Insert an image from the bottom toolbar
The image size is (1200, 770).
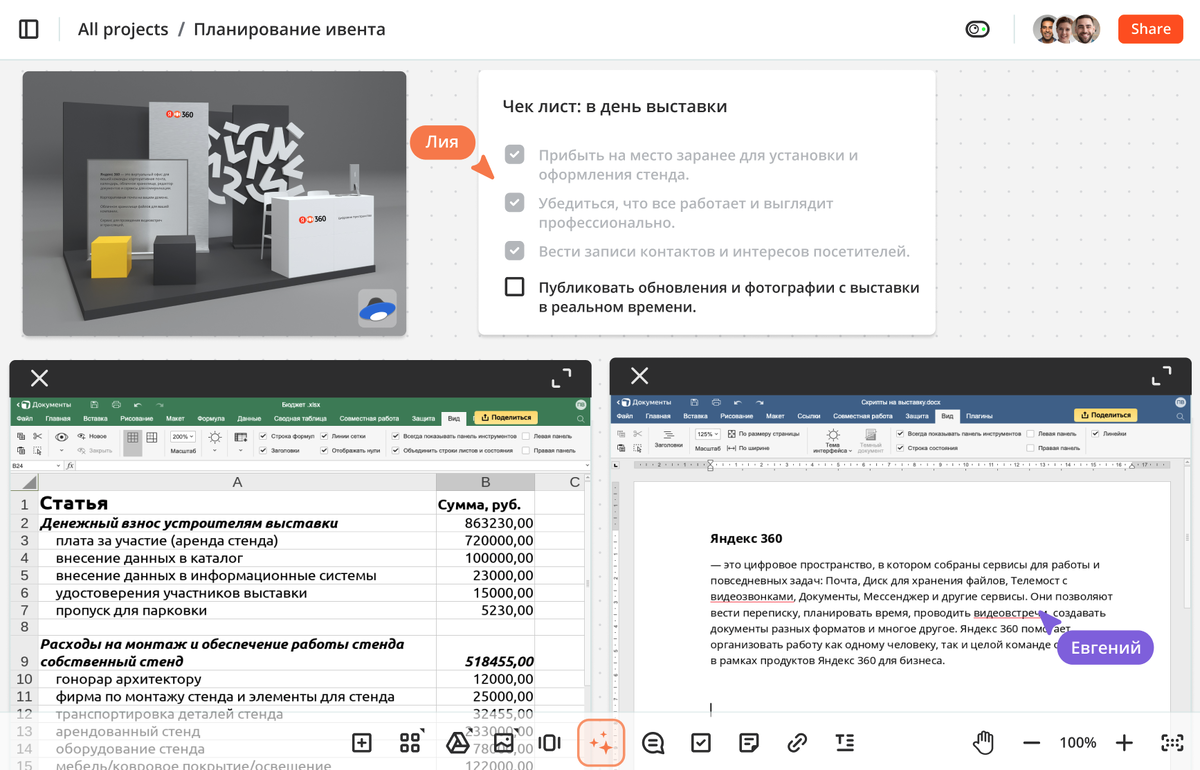[503, 742]
